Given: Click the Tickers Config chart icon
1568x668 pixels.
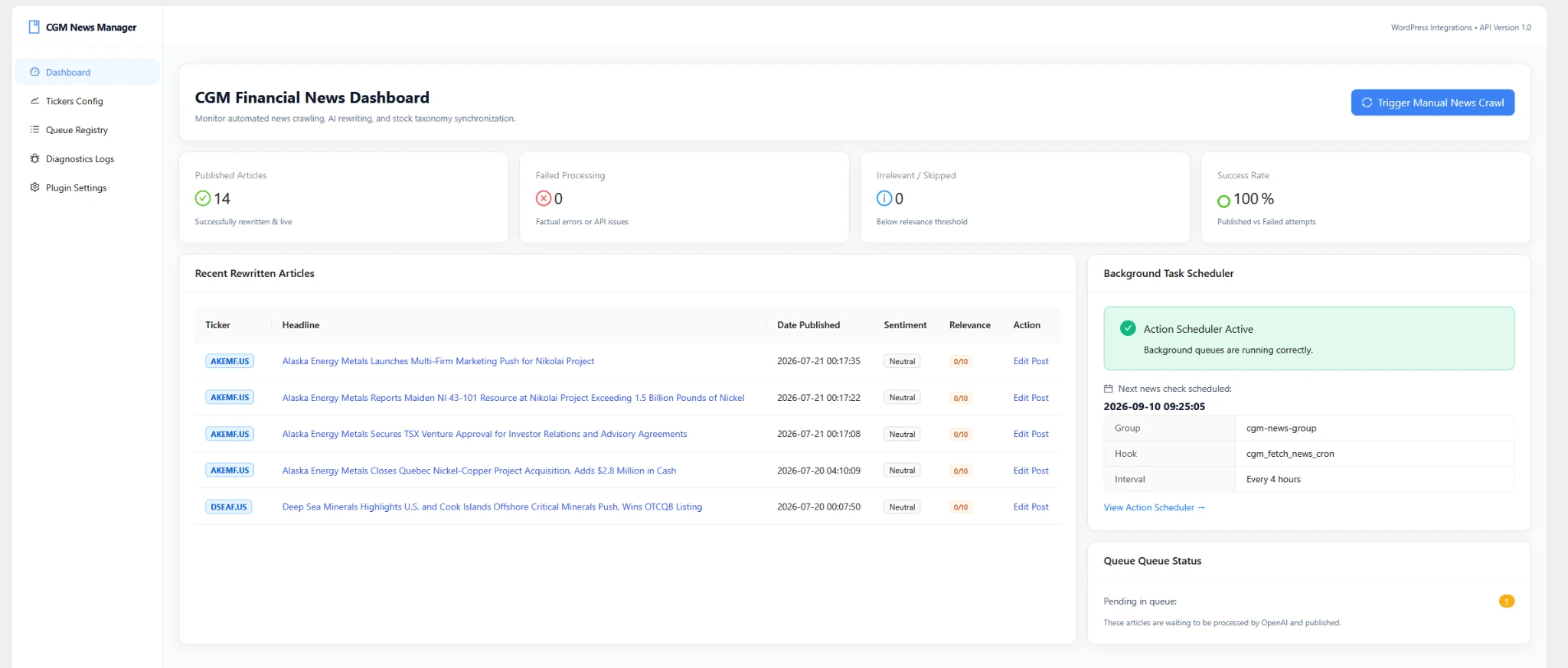Looking at the screenshot, I should 34,101.
